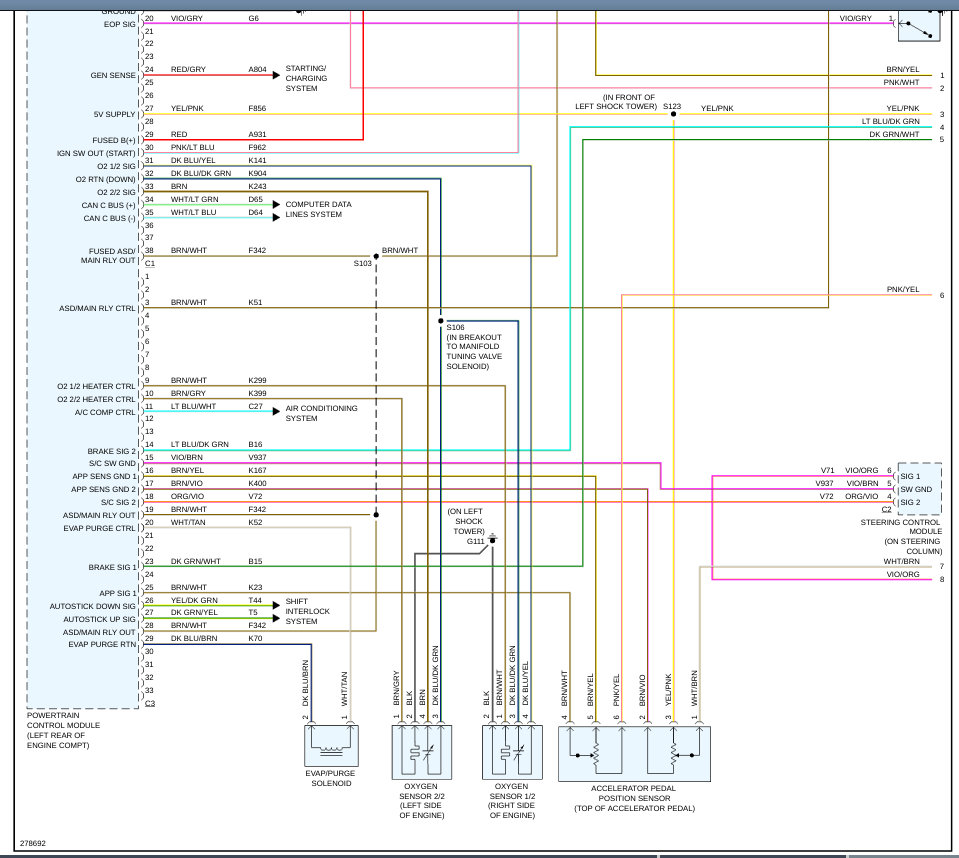Click the BRAKE SIG 1 label
Viewport: 959px width, 858px height.
(x=113, y=567)
